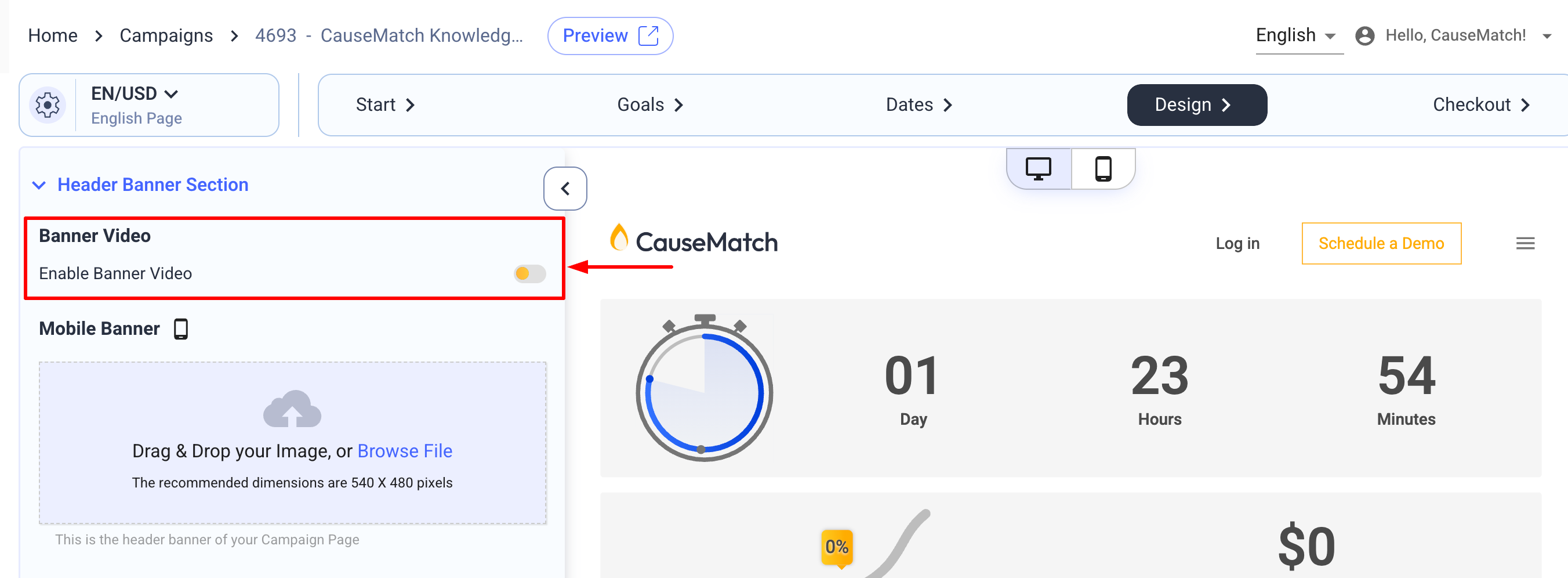This screenshot has width=1568, height=578.
Task: Switch to mobile preview mode
Action: (1102, 169)
